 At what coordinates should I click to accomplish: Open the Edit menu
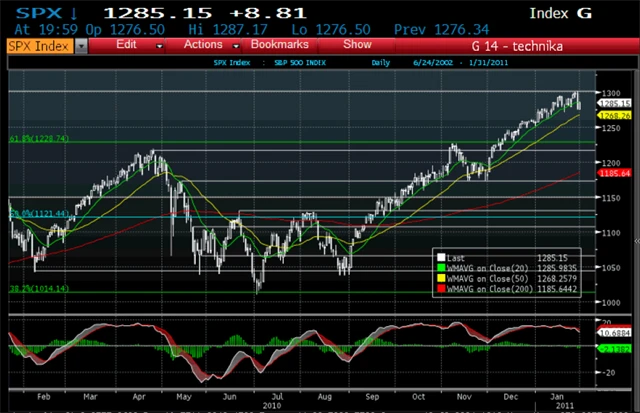[126, 44]
